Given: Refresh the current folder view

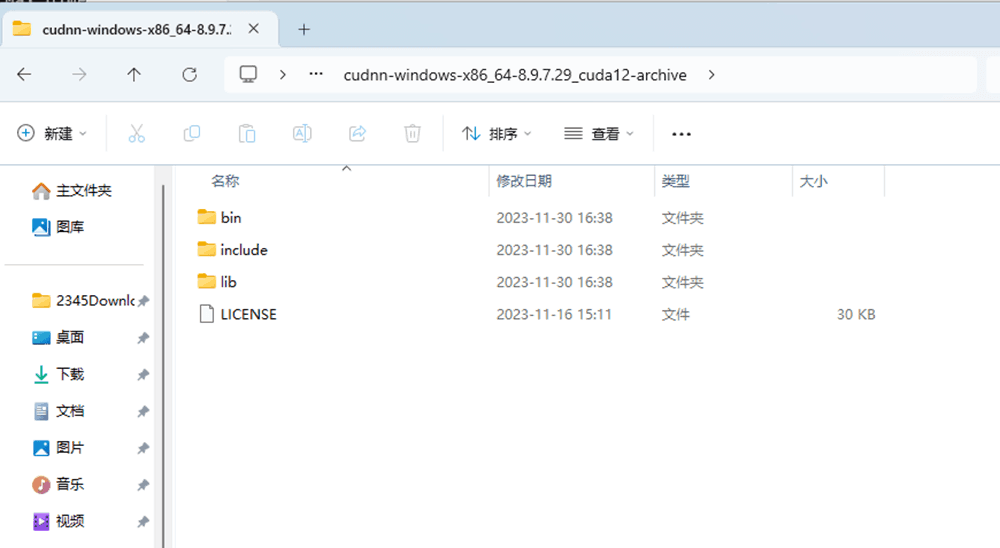Looking at the screenshot, I should (189, 75).
